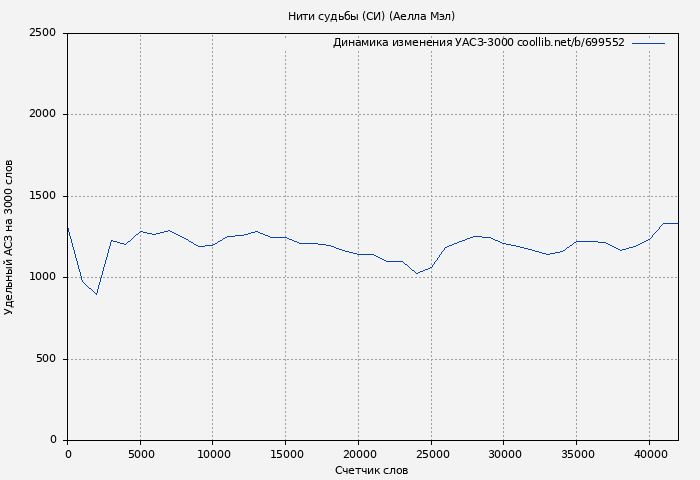Click the 1000 tick label on y-axis

pos(42,277)
